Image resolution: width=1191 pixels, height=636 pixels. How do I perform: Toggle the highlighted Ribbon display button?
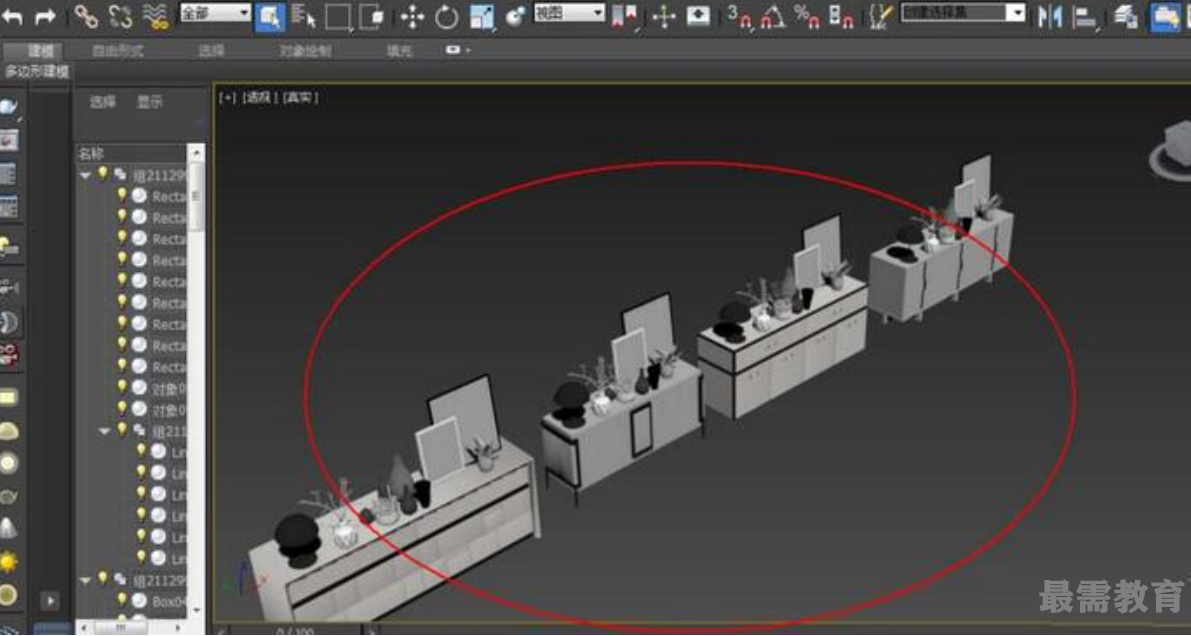(x=1166, y=17)
